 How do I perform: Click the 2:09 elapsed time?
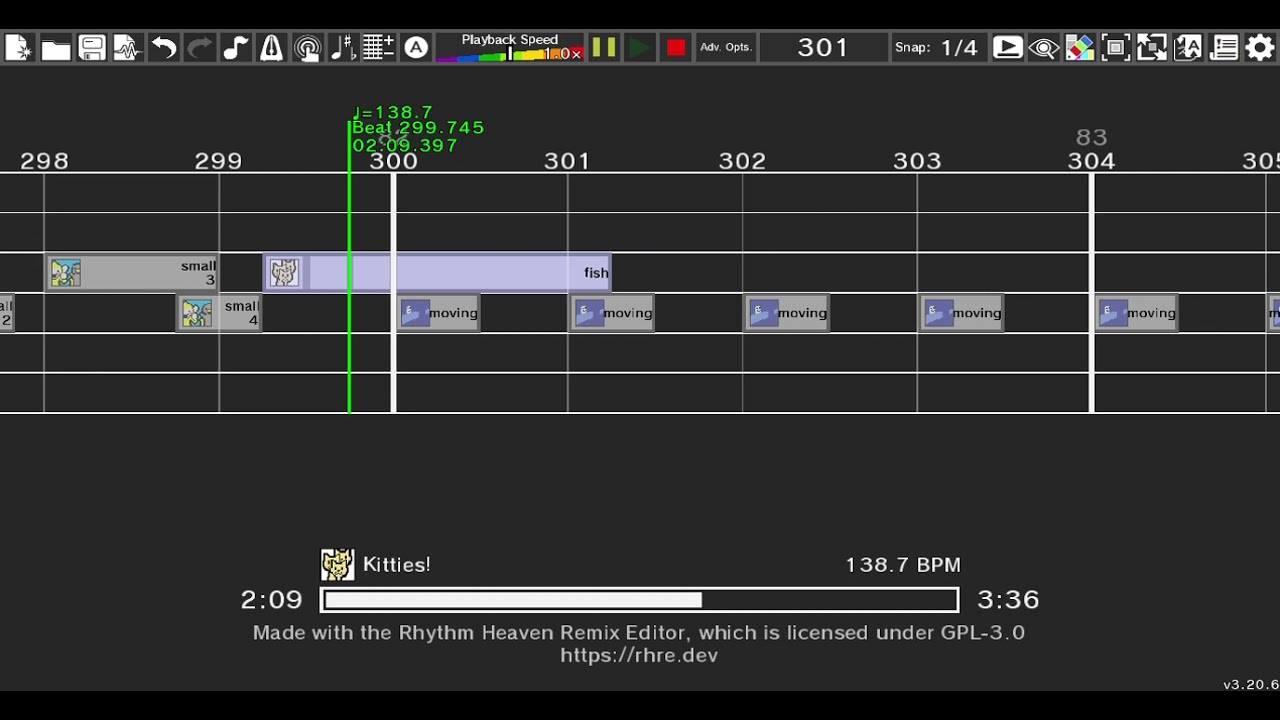pyautogui.click(x=271, y=600)
